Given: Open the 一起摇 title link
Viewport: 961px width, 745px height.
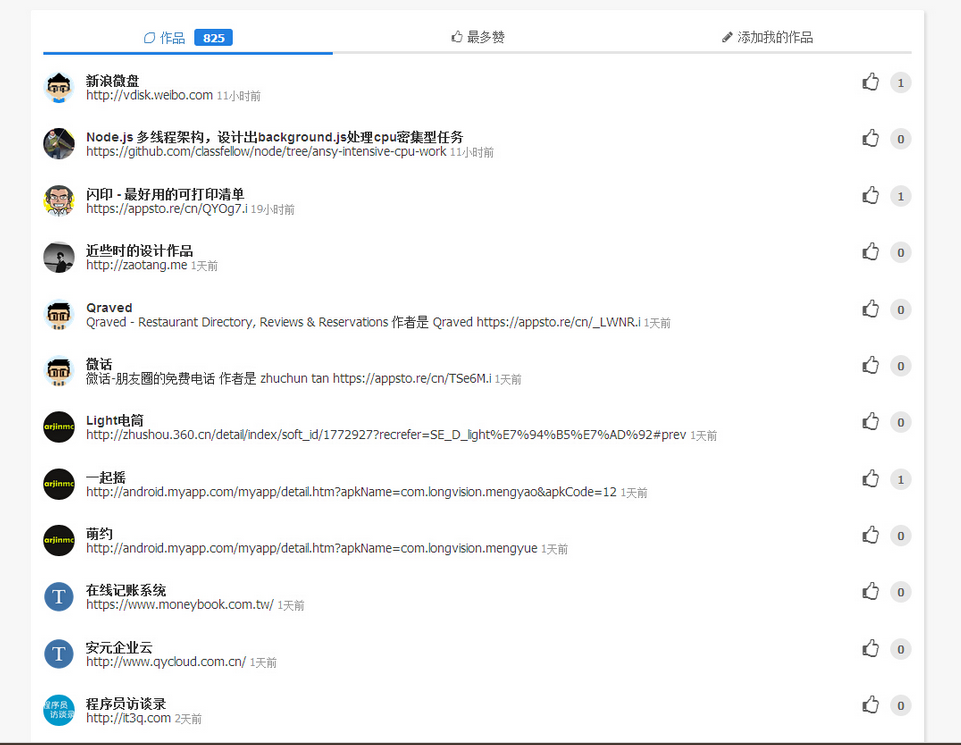Looking at the screenshot, I should [105, 477].
